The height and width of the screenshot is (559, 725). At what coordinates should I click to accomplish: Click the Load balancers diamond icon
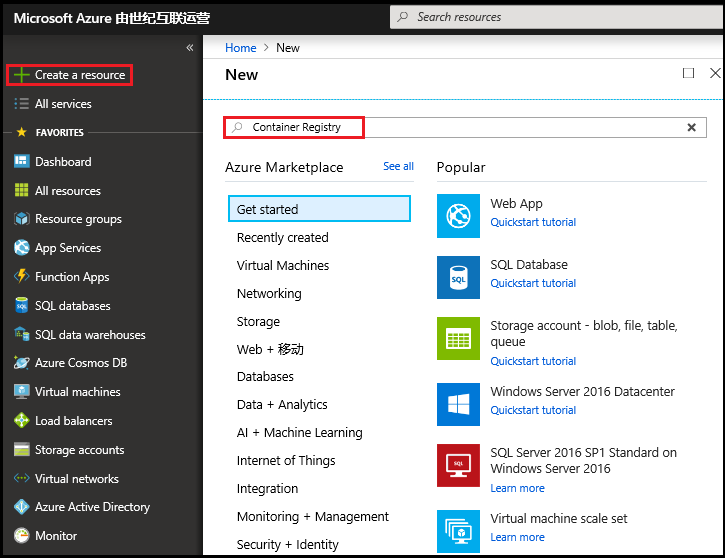point(21,420)
